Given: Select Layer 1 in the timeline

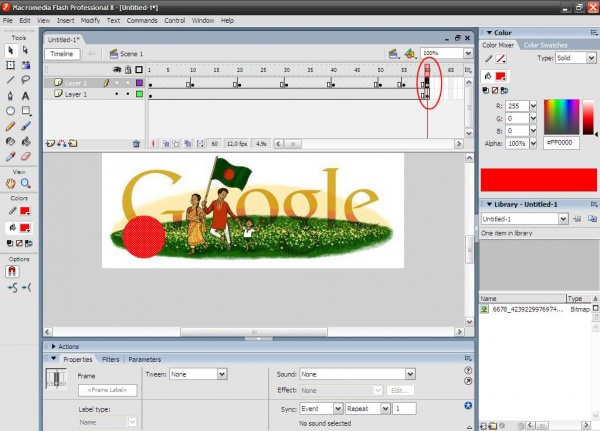Looking at the screenshot, I should click(x=75, y=94).
